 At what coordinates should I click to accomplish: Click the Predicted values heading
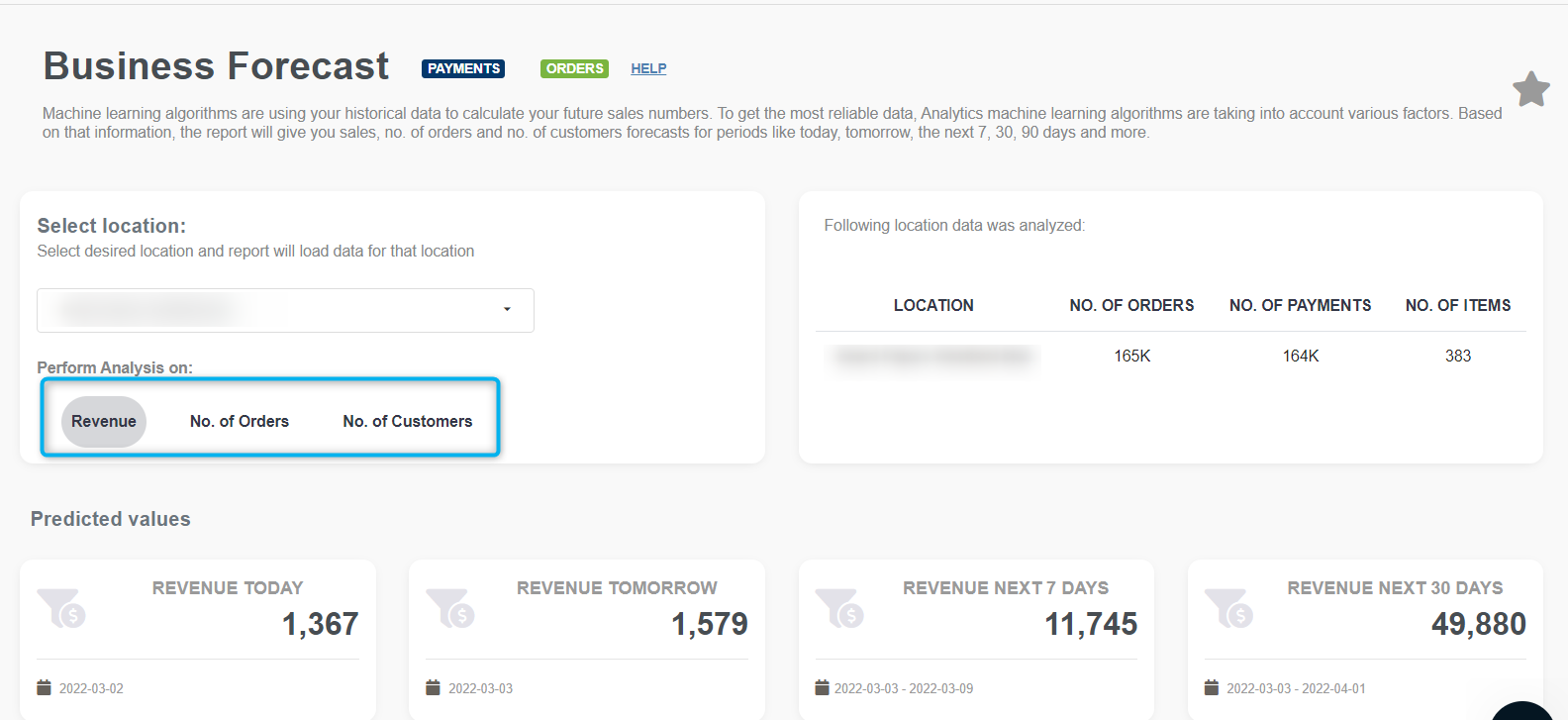(111, 519)
